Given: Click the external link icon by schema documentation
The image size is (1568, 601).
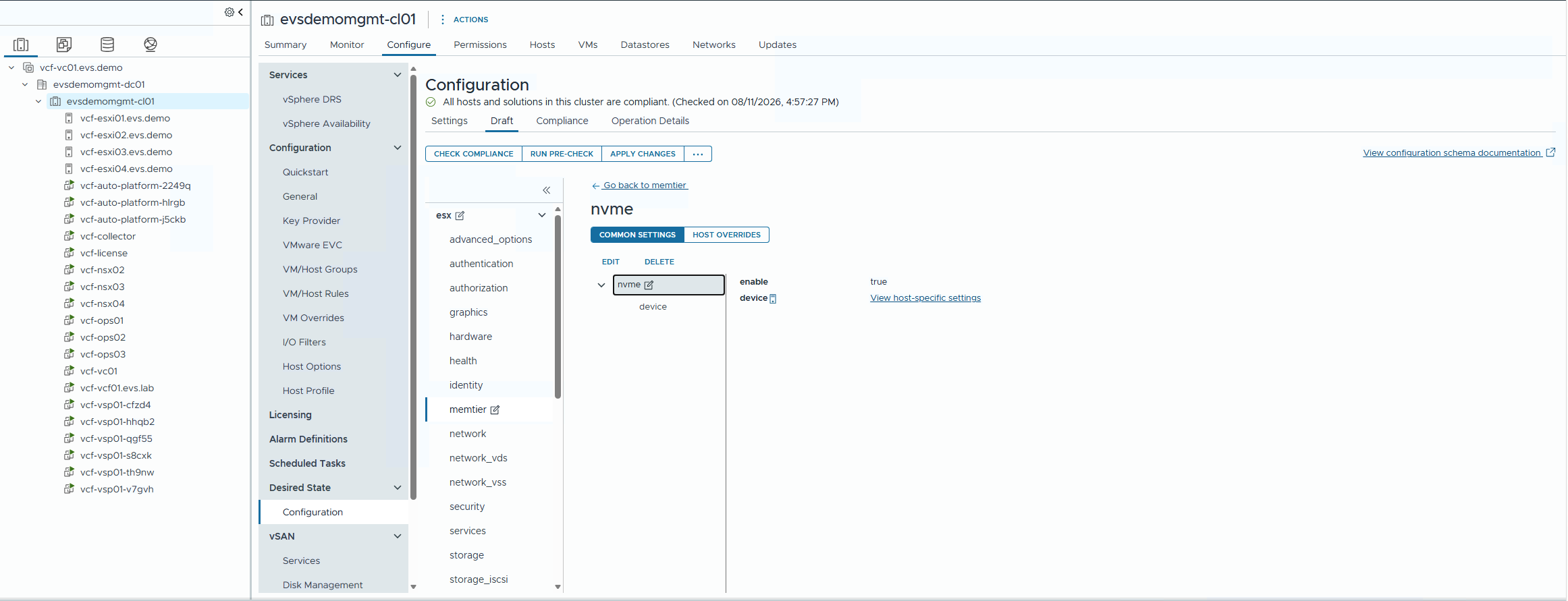Looking at the screenshot, I should 1550,152.
